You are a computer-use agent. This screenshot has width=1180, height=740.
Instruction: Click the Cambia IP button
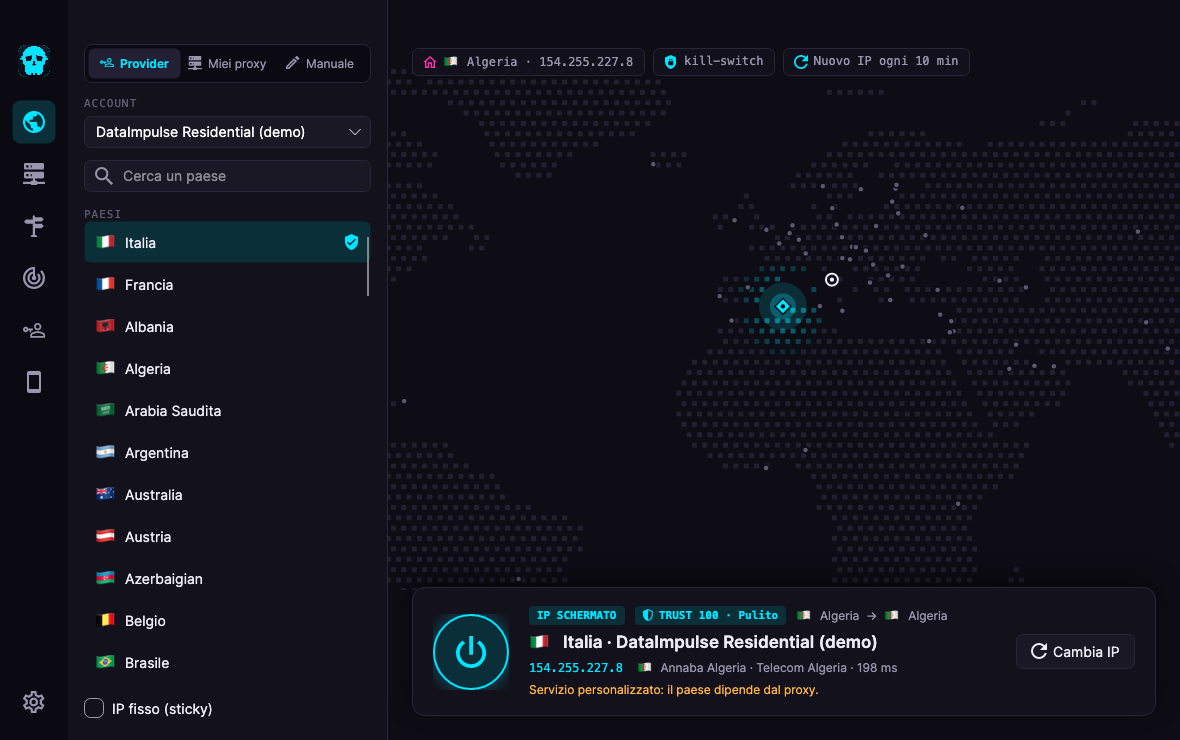[x=1075, y=652]
